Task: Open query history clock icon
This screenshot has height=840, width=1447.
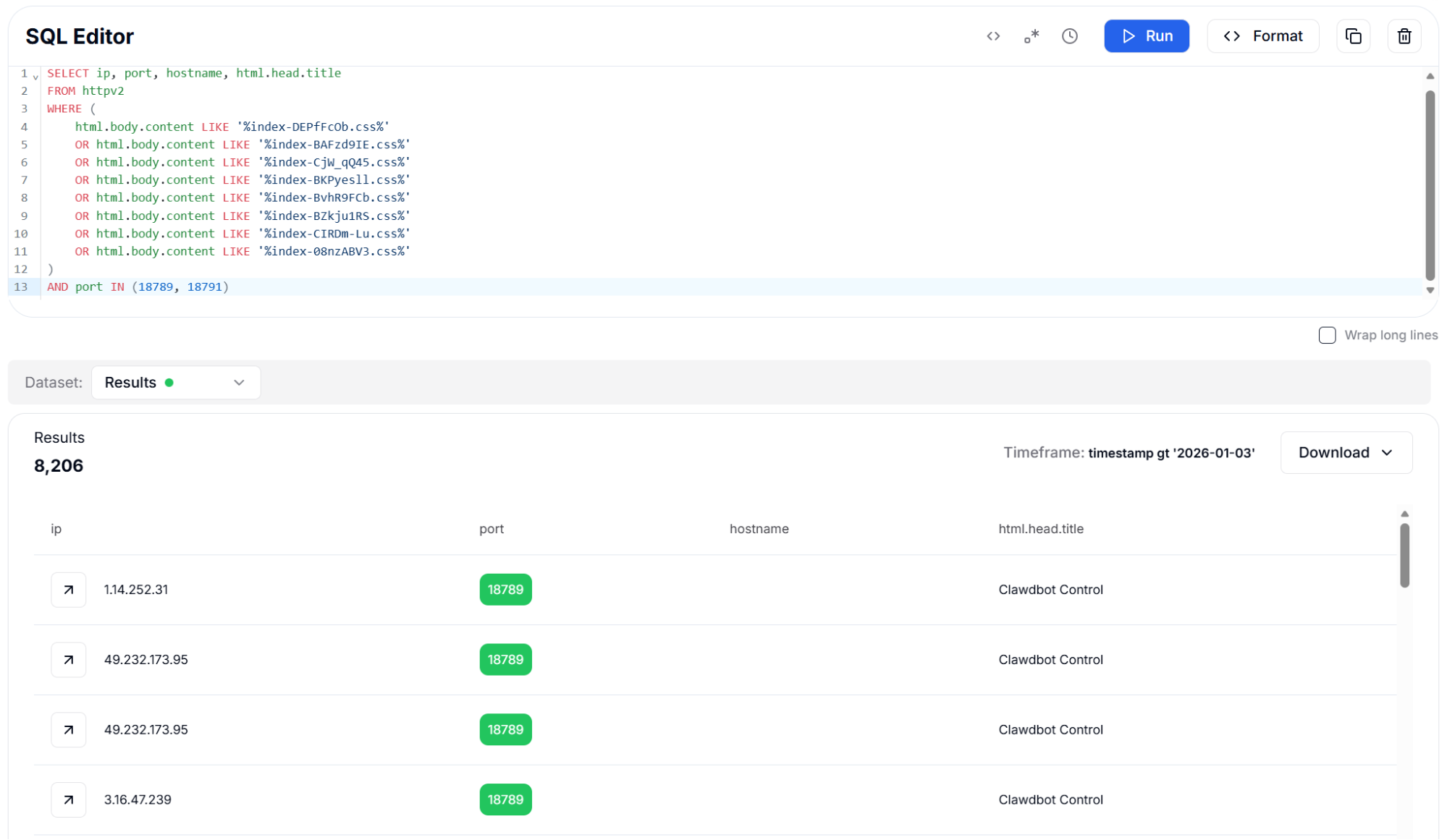Action: pos(1070,36)
